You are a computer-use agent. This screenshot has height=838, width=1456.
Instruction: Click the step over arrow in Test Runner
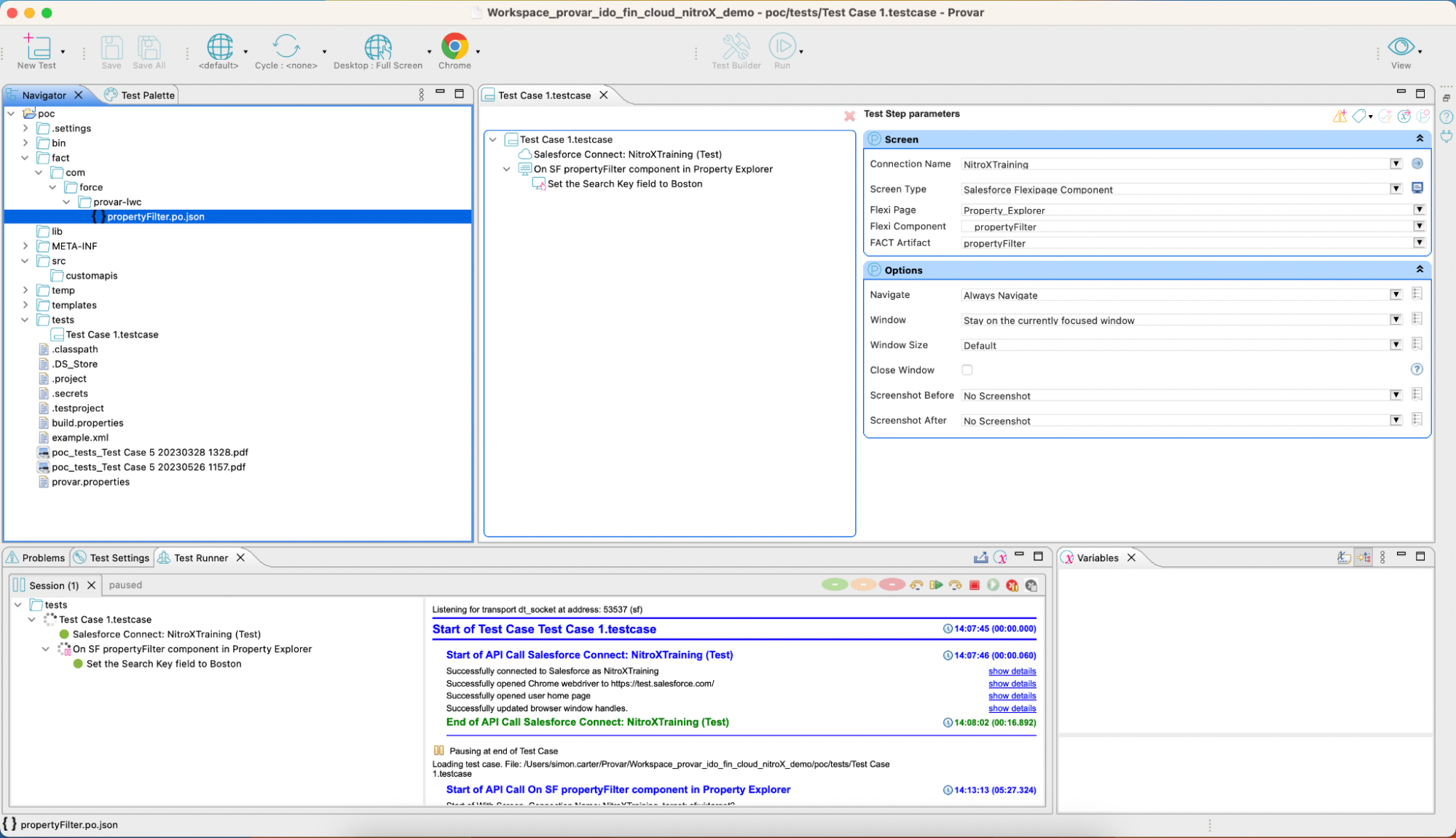click(x=955, y=585)
